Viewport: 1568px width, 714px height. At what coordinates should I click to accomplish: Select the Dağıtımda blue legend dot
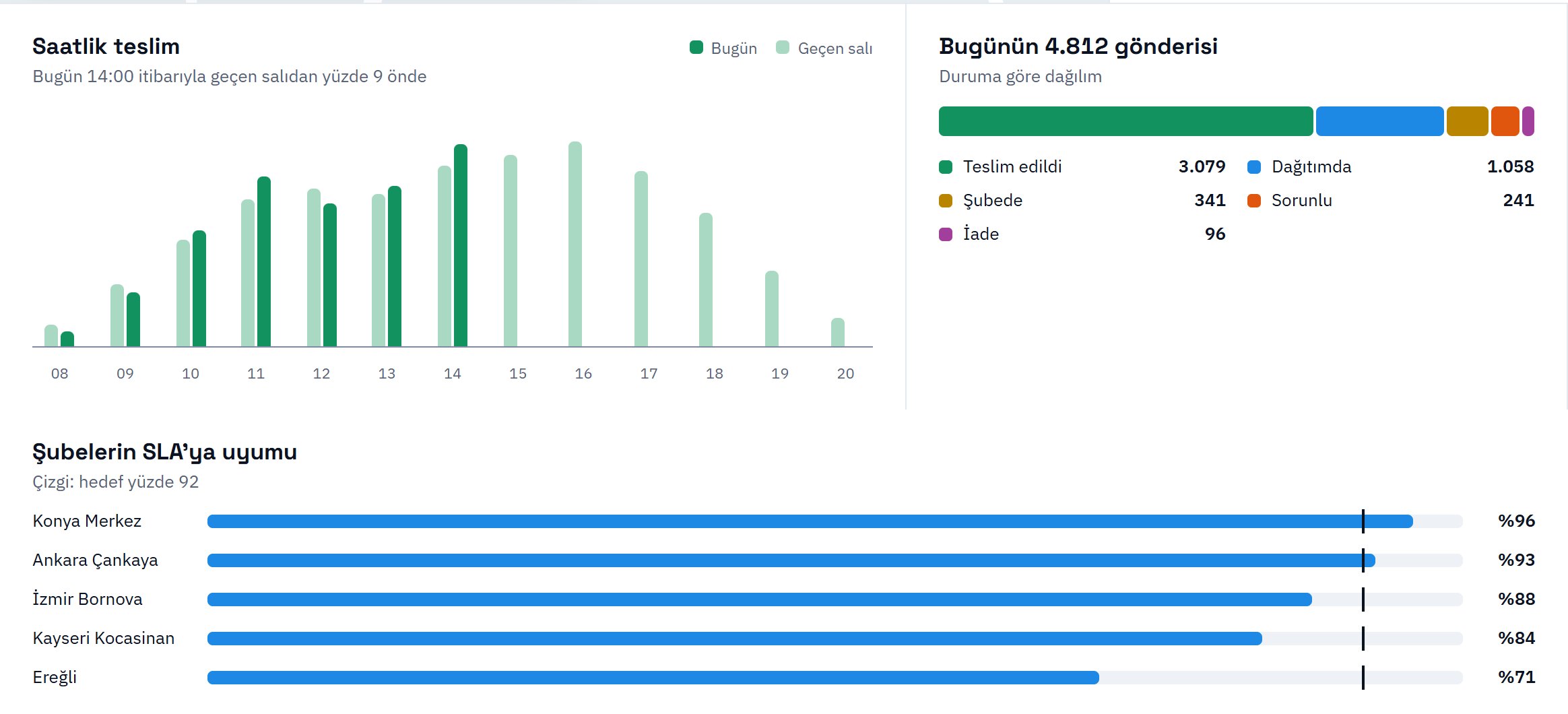coord(1254,167)
